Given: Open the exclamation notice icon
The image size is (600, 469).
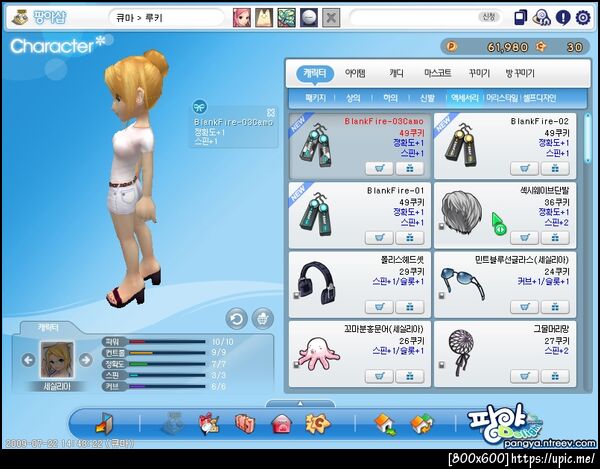Looking at the screenshot, I should (562, 18).
